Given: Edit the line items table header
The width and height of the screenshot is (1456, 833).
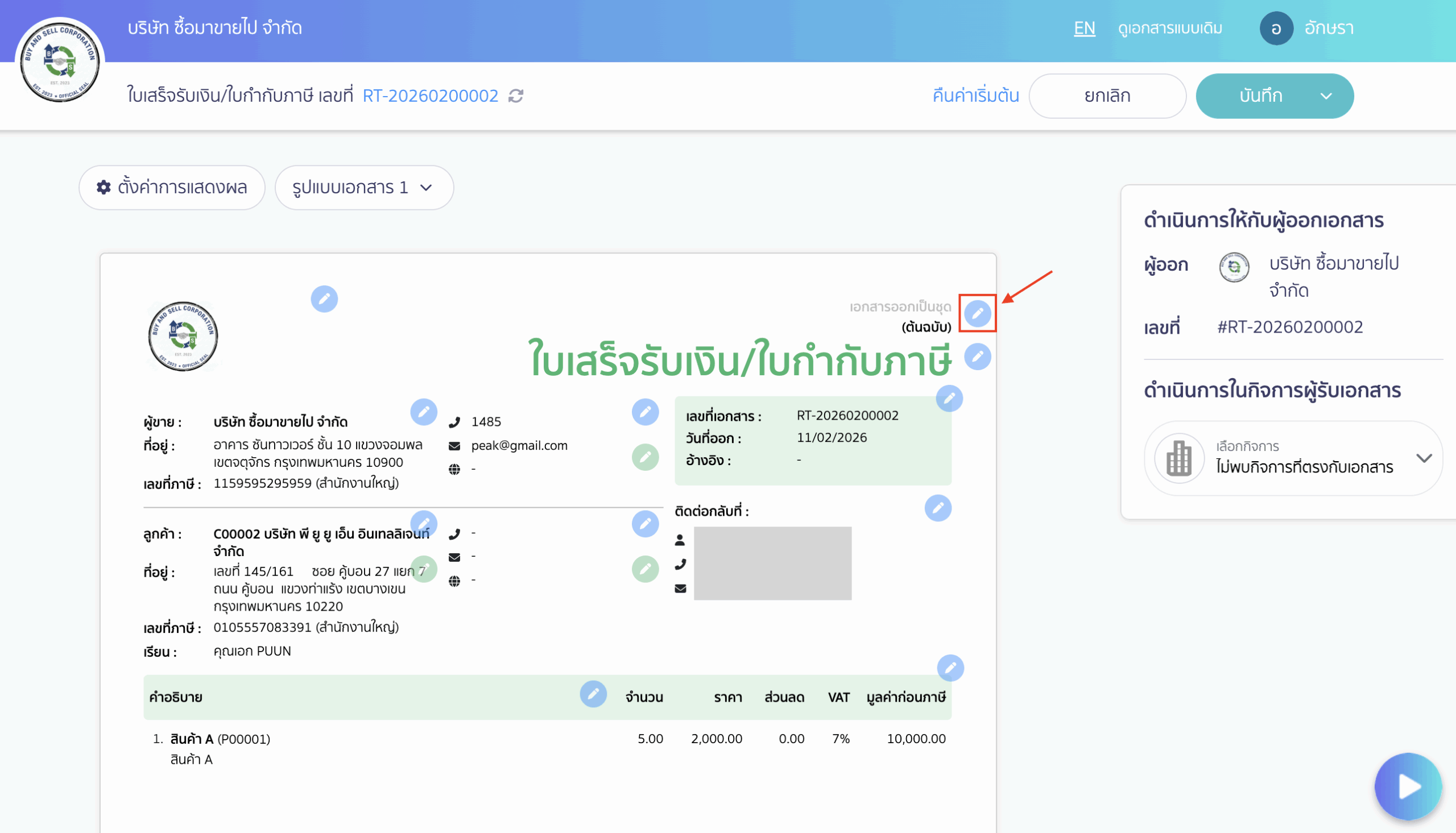Looking at the screenshot, I should click(594, 694).
